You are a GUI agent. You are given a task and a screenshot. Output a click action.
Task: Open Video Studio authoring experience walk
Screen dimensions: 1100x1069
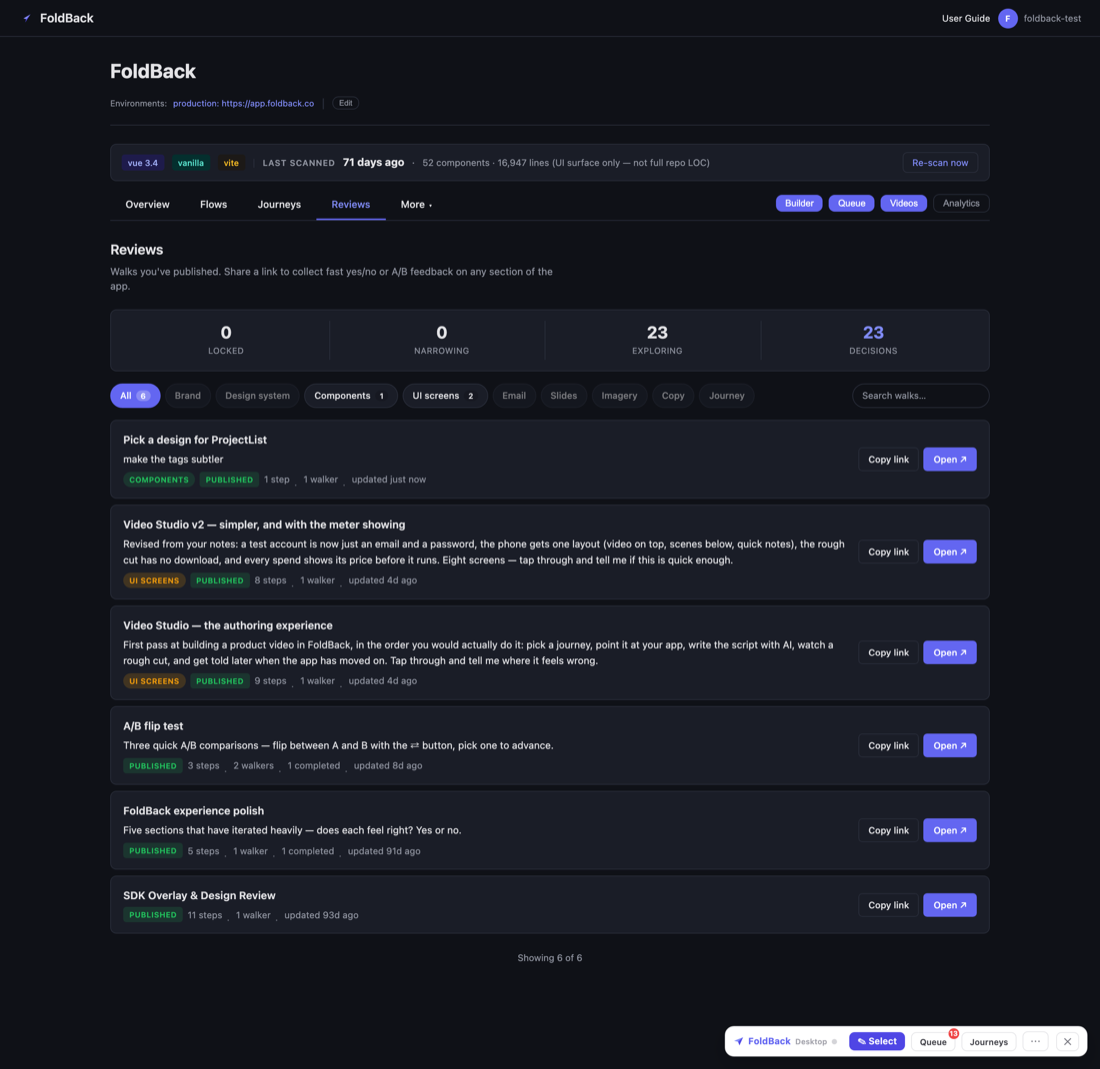tap(949, 652)
